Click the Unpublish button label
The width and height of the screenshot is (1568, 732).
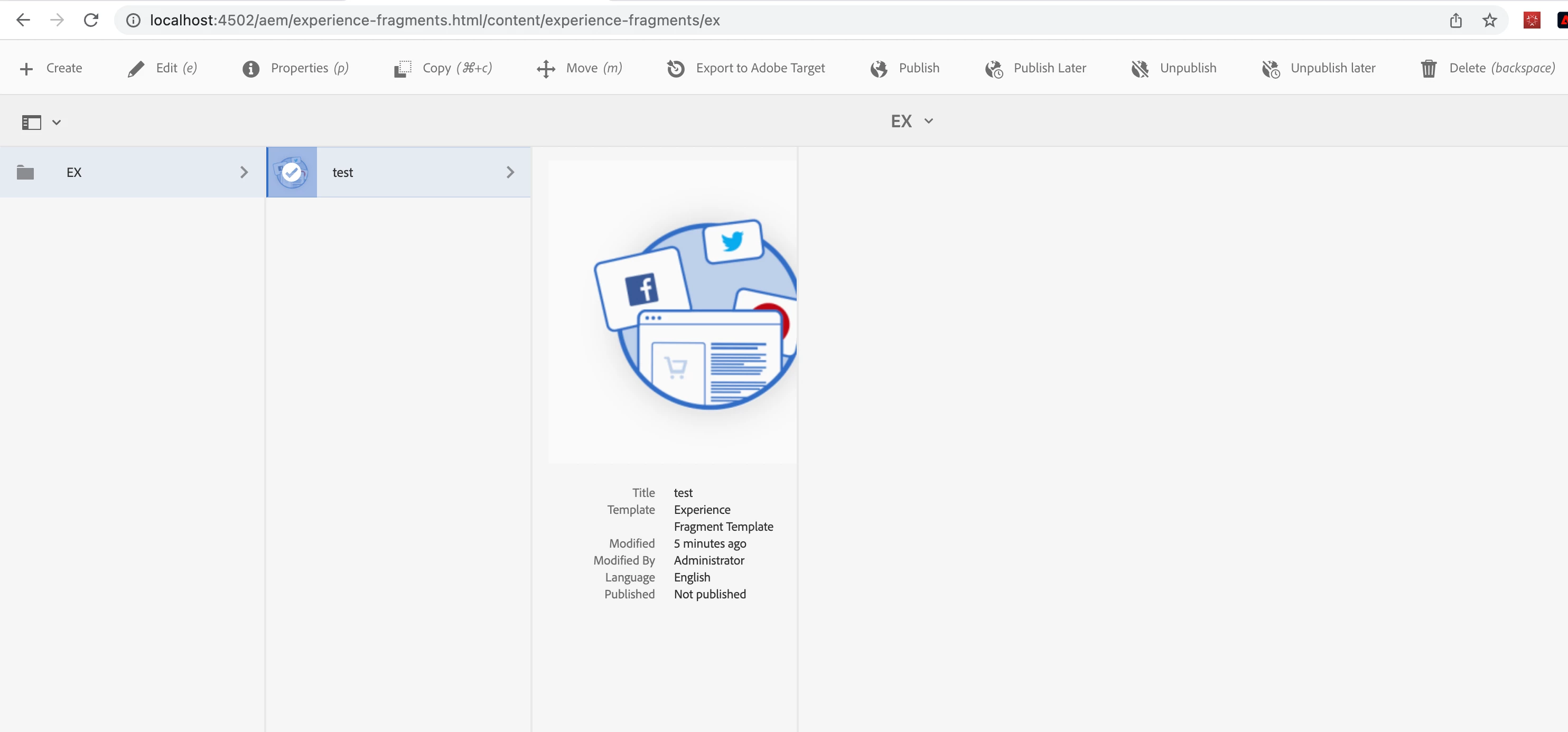tap(1188, 68)
